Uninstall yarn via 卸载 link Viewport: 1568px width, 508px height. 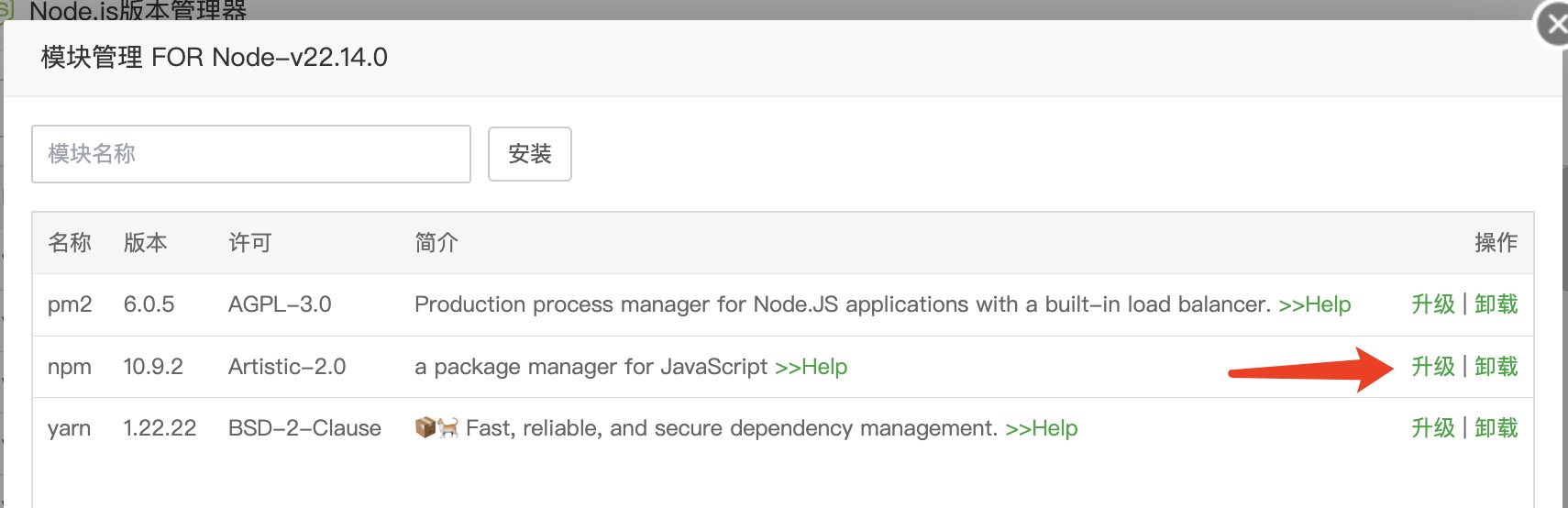[x=1496, y=428]
